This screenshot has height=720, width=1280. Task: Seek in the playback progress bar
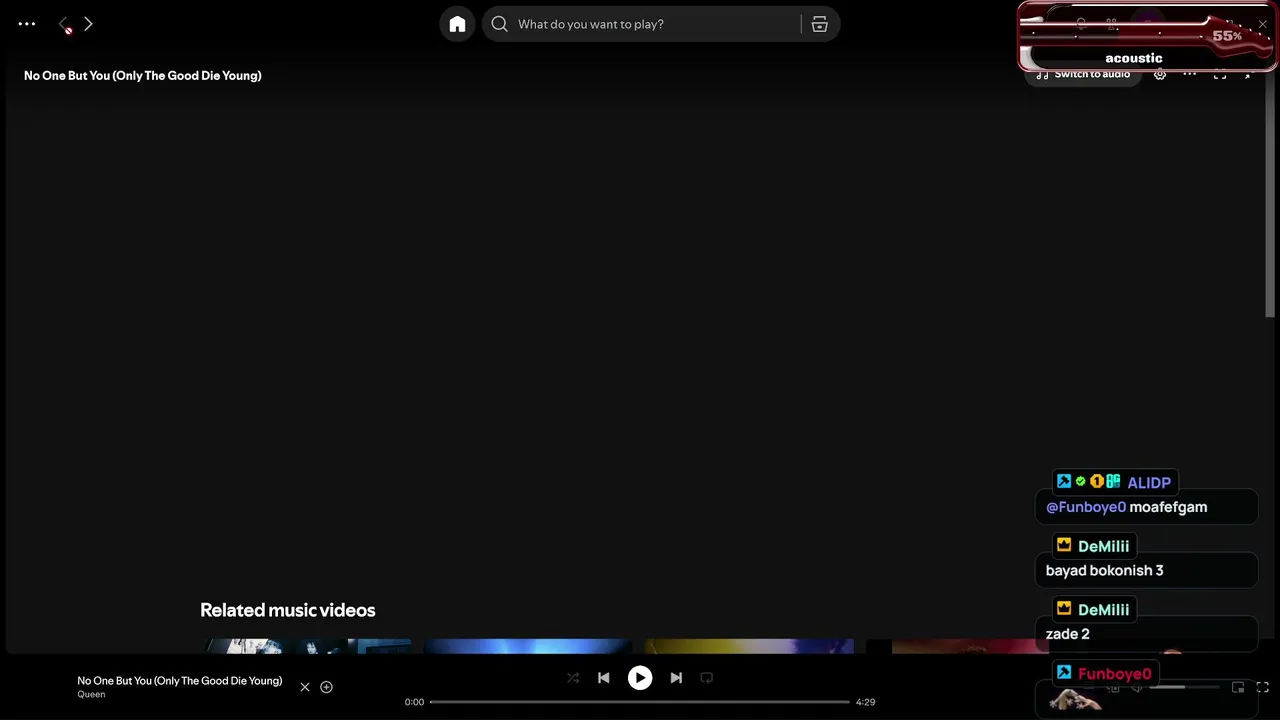[640, 702]
